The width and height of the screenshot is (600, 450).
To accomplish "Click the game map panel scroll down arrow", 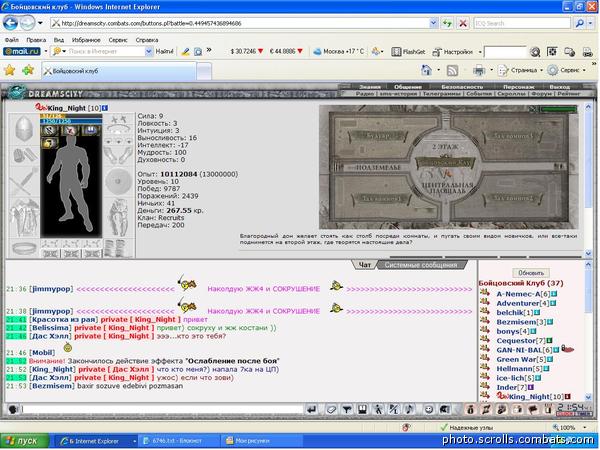I will [589, 253].
